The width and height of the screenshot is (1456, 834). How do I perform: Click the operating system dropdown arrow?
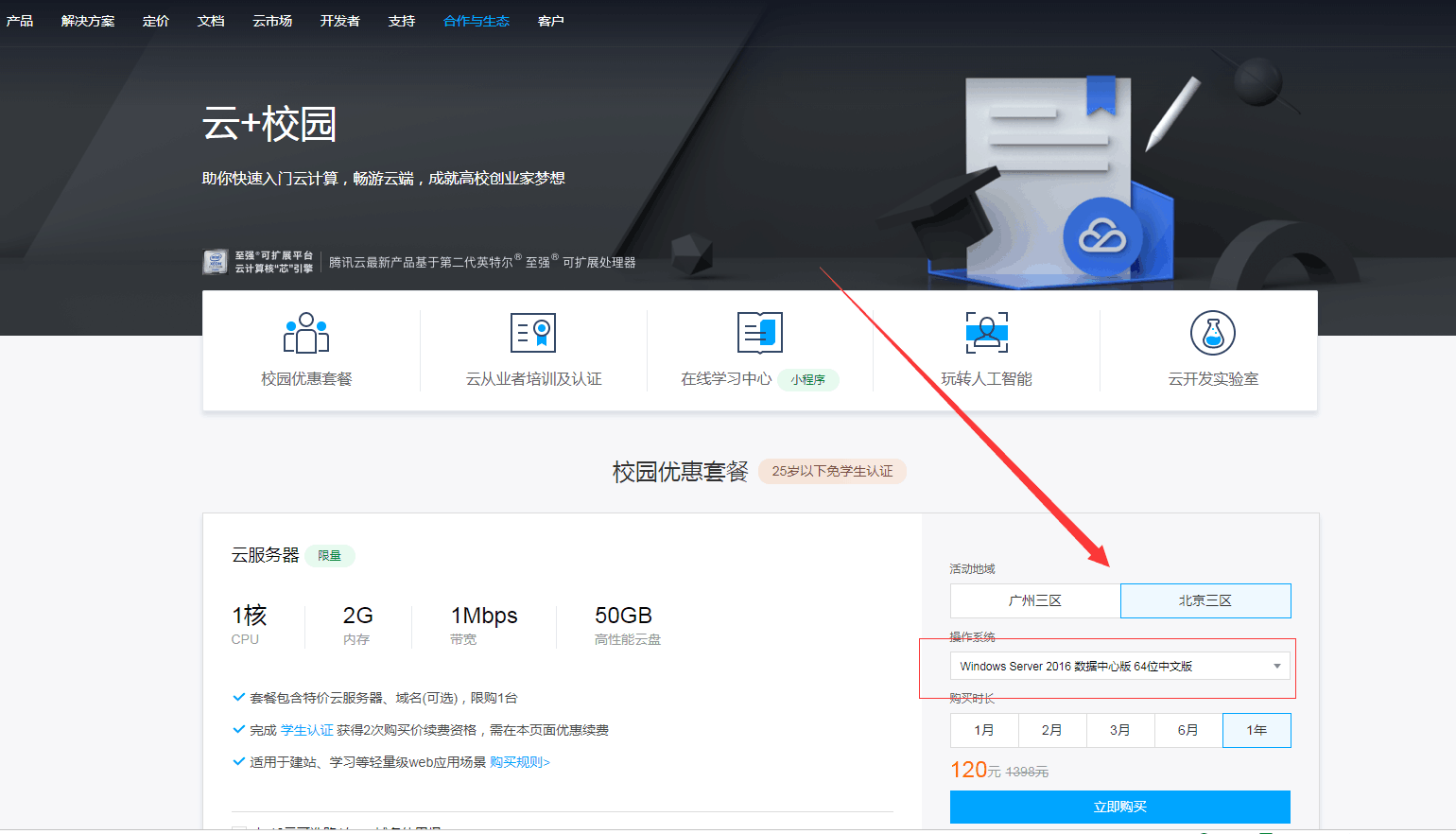click(1276, 667)
